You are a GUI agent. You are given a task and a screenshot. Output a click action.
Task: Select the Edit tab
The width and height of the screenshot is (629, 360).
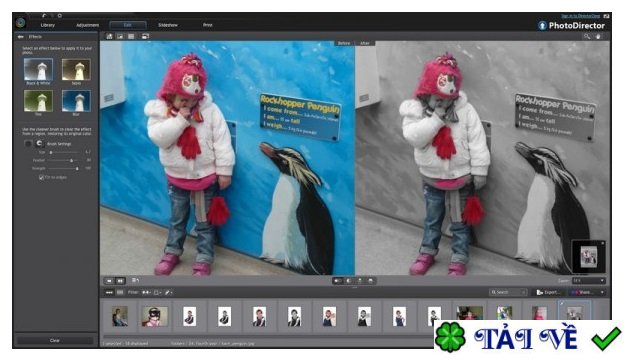coord(128,25)
